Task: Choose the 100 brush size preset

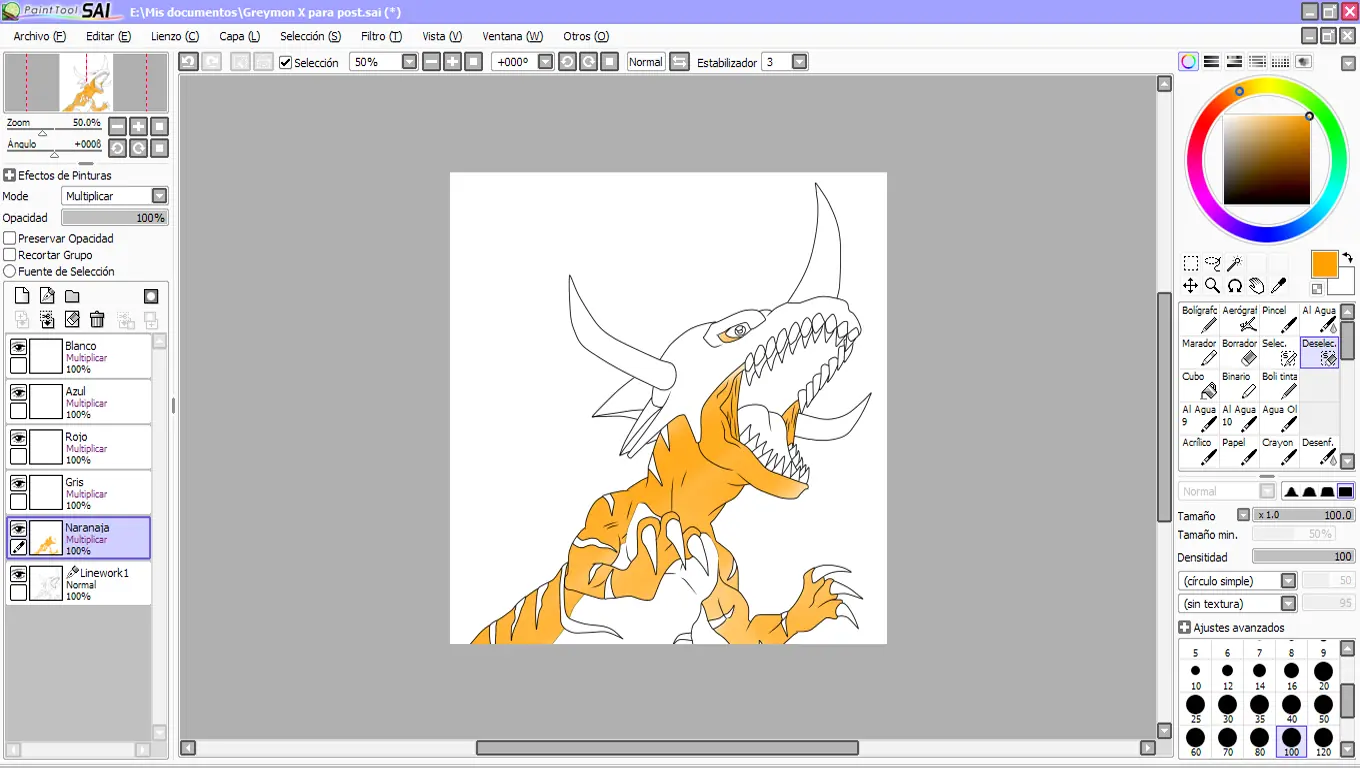Action: pos(1291,742)
